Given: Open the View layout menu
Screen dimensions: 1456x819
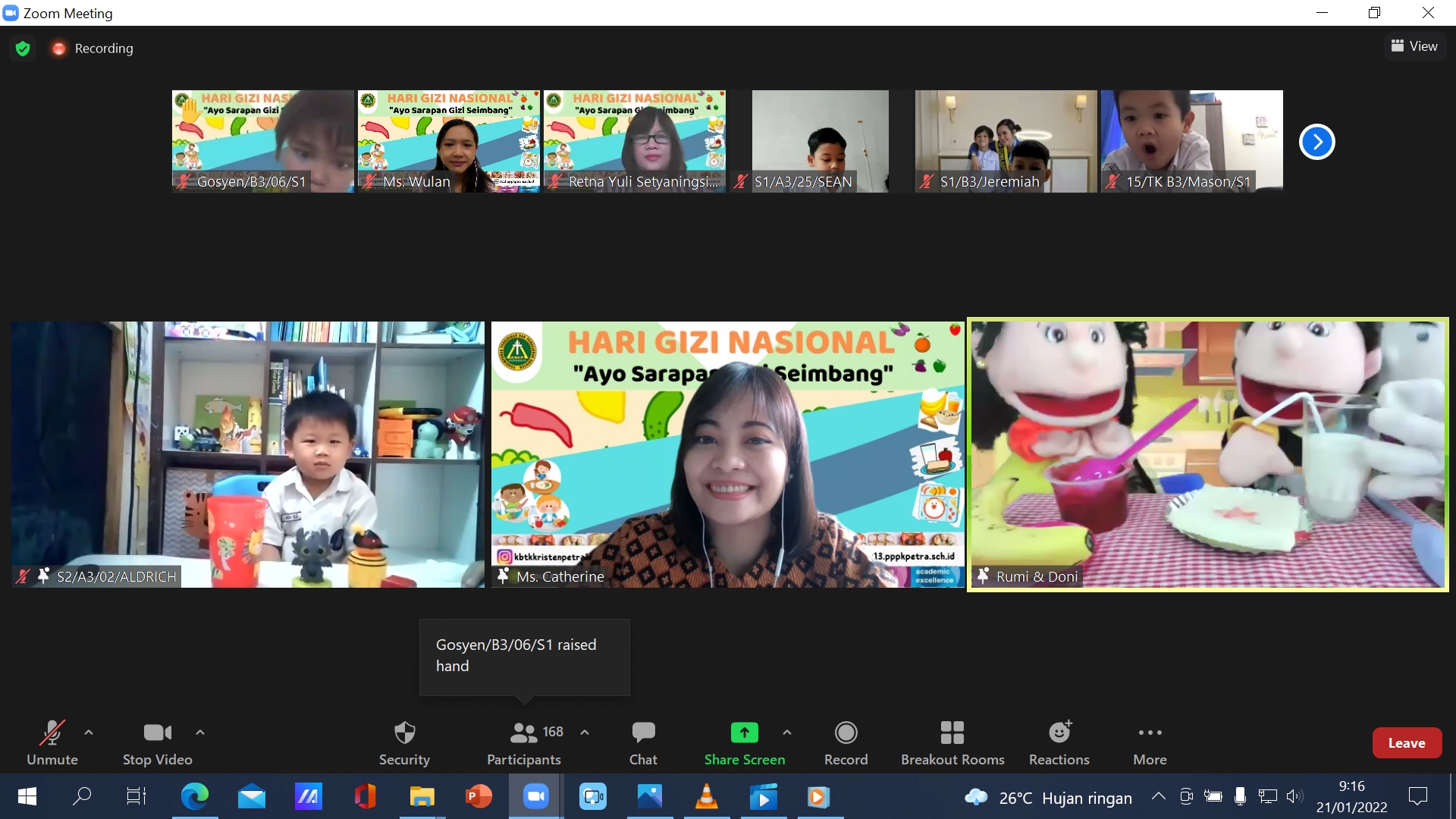Looking at the screenshot, I should [1414, 46].
